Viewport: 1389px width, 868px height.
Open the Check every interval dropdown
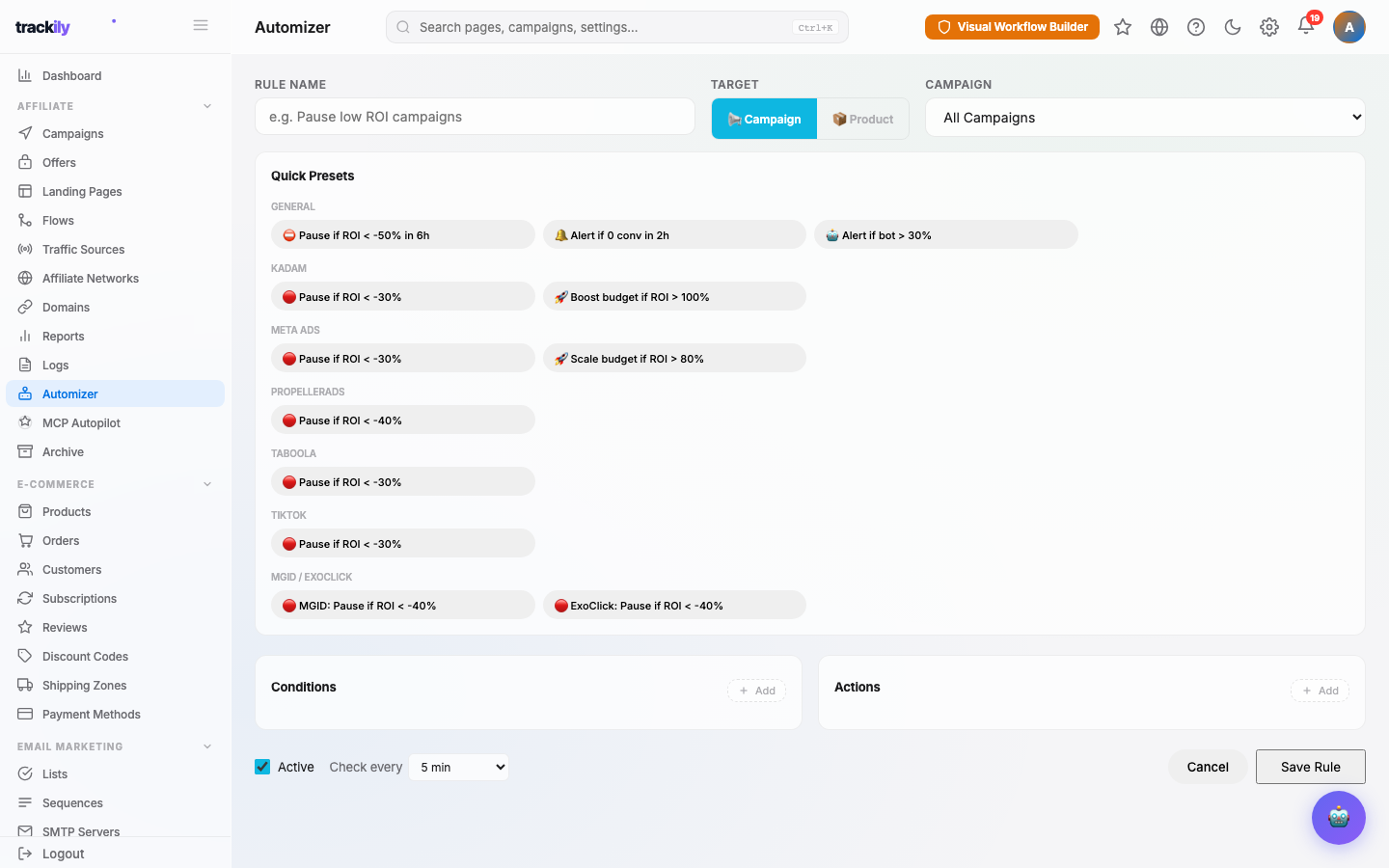459,767
